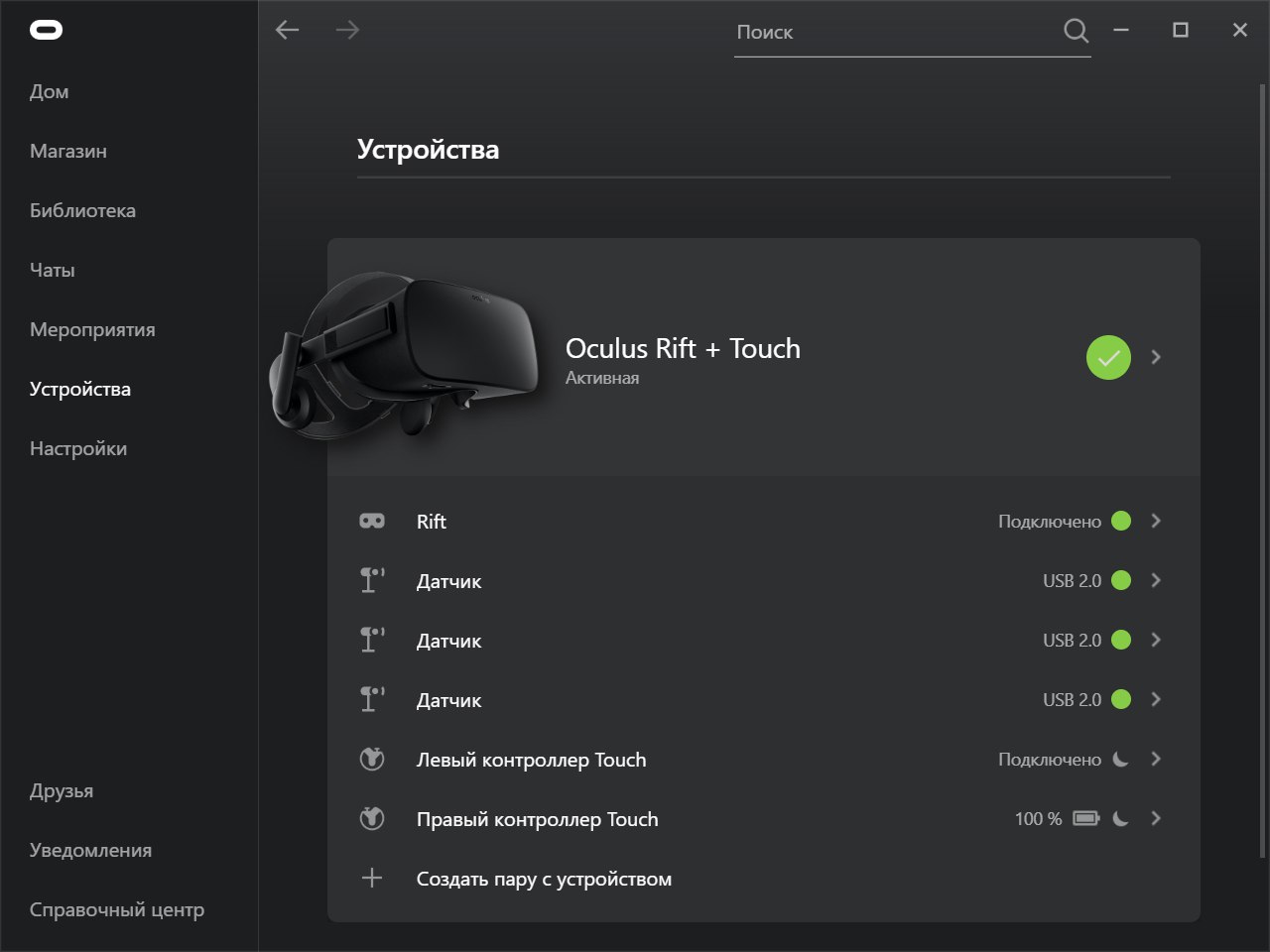Expand Левый контроллер Touch row chevron

coord(1156,759)
